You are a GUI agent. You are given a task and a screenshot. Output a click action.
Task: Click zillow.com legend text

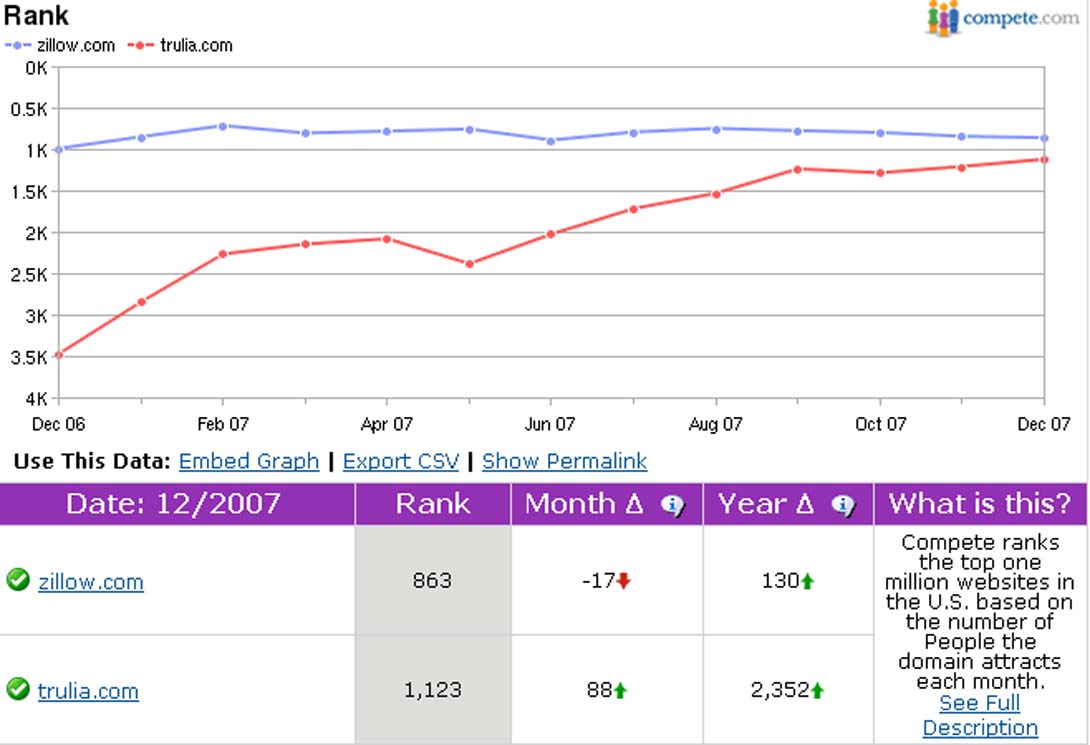[x=76, y=45]
